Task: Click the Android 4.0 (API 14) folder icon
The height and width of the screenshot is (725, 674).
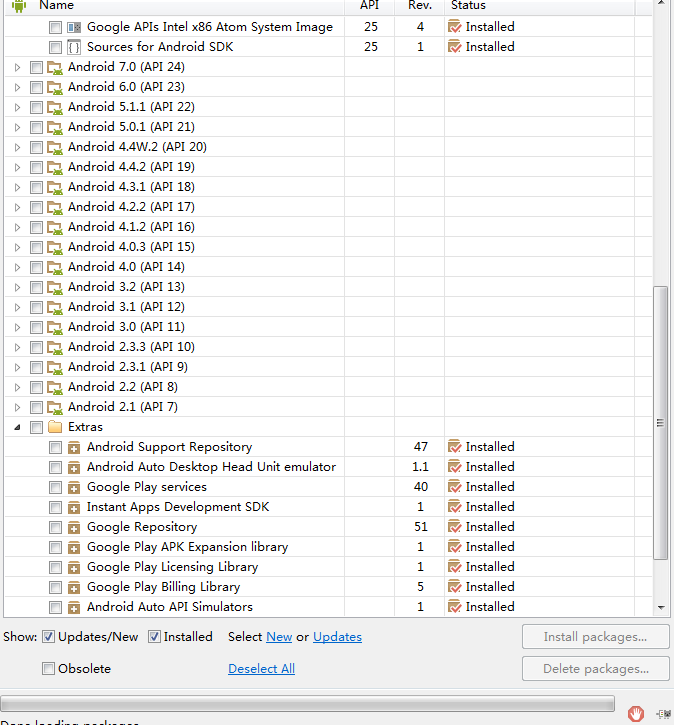Action: [55, 267]
